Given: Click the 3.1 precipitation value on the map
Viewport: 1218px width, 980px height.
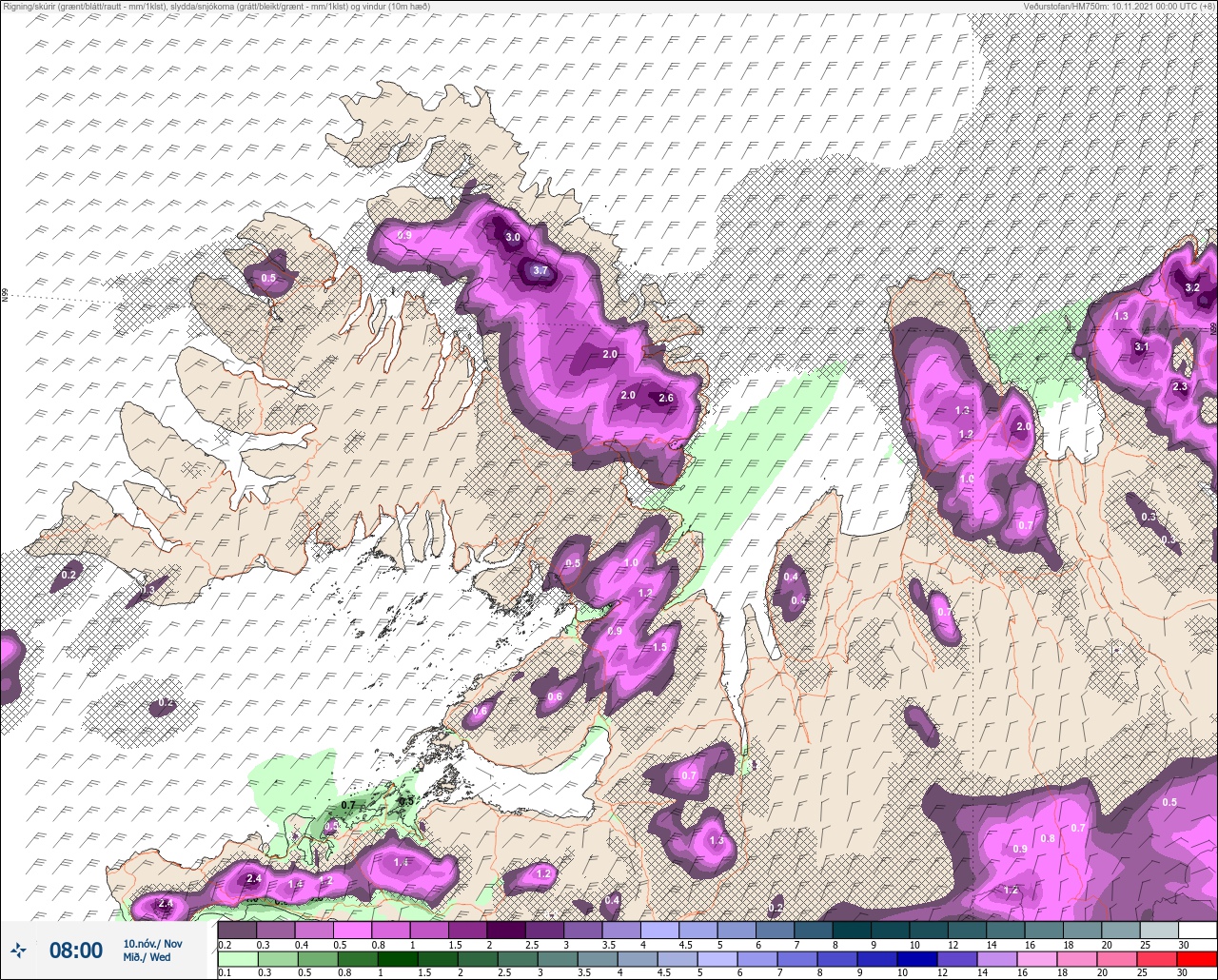Looking at the screenshot, I should pos(1142,347).
